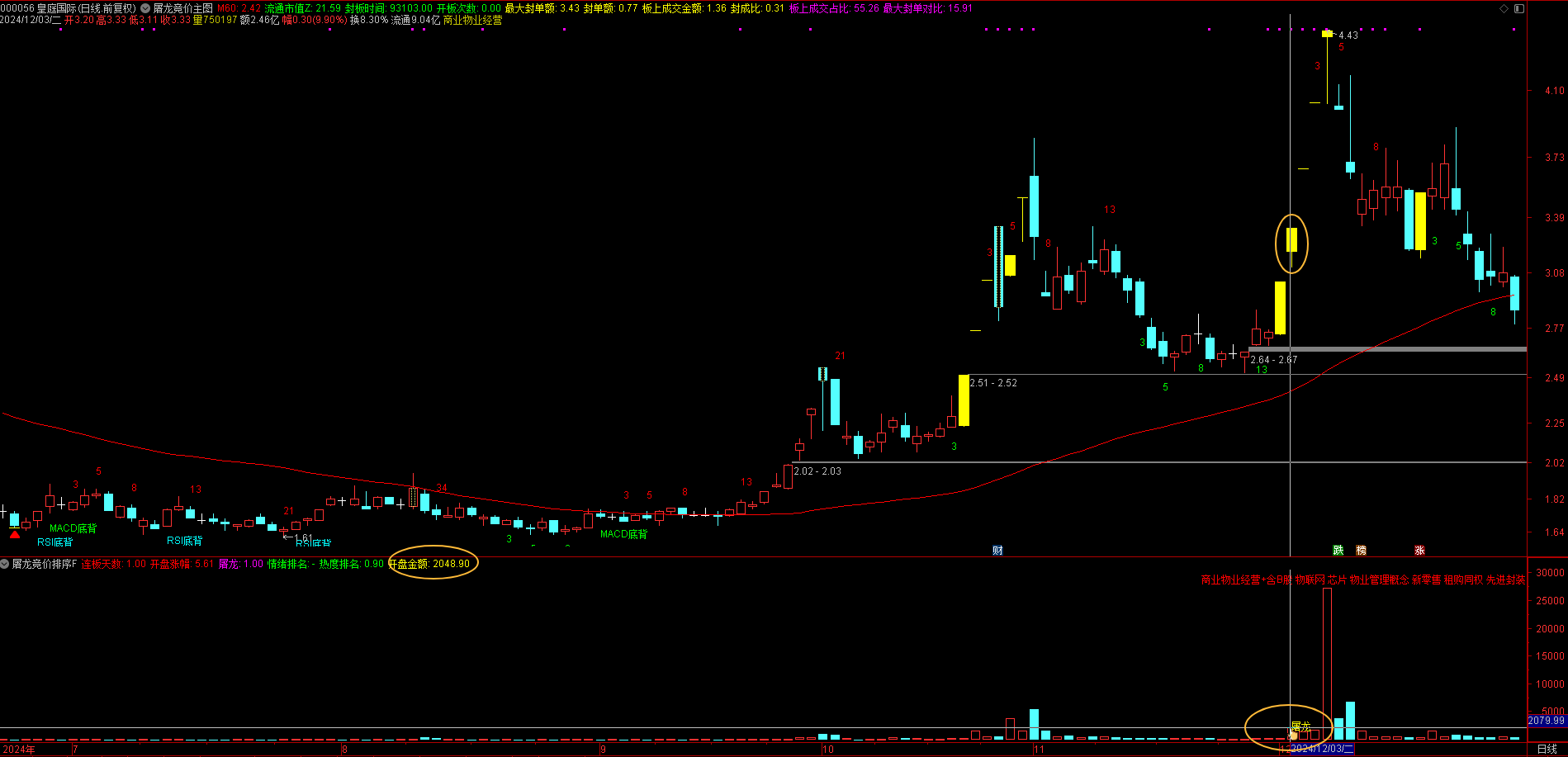Image resolution: width=1568 pixels, height=757 pixels.
Task: Open the main chart indicator dropdown arrow
Action: click(x=145, y=8)
